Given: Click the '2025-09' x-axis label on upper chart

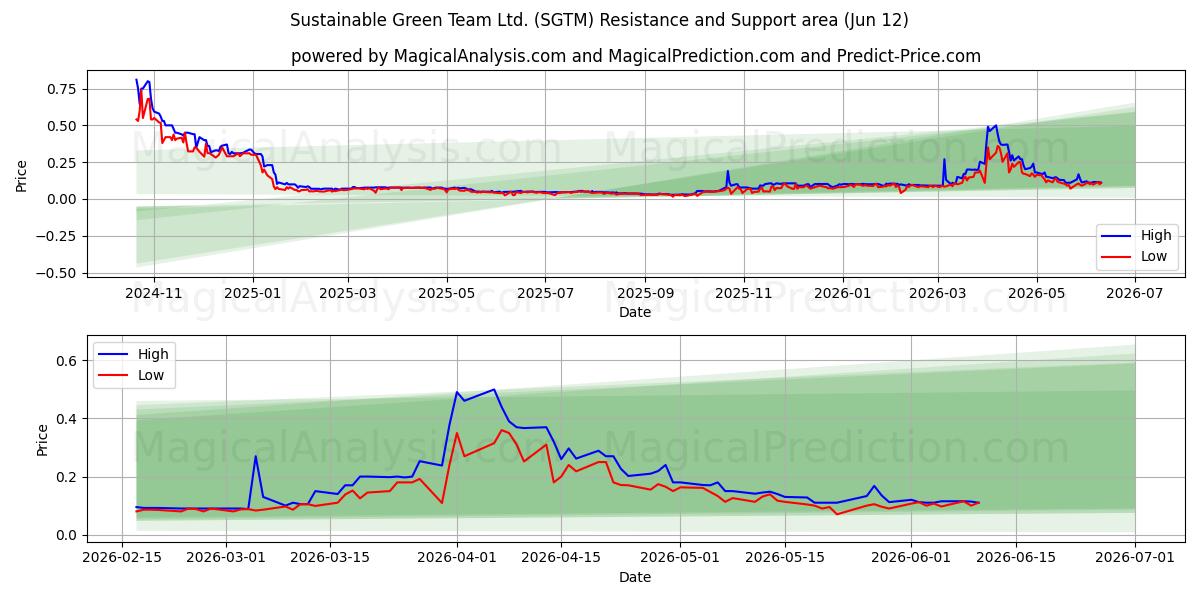Looking at the screenshot, I should [x=644, y=293].
